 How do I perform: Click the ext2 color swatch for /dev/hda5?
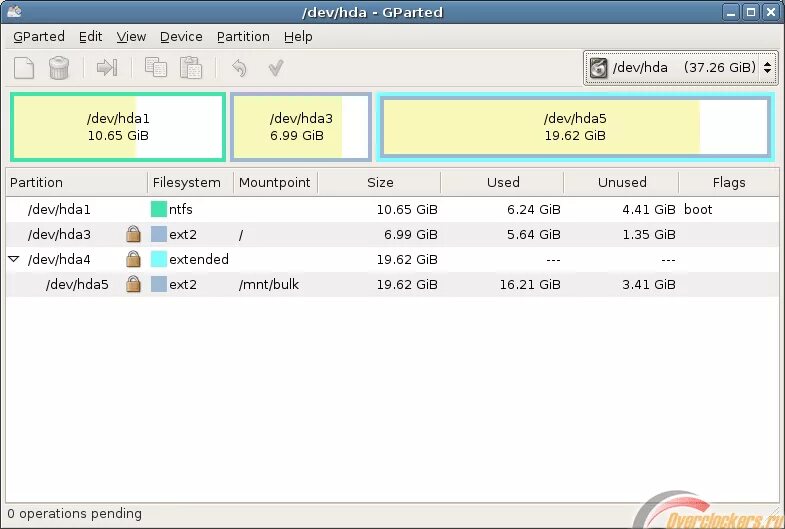(159, 284)
